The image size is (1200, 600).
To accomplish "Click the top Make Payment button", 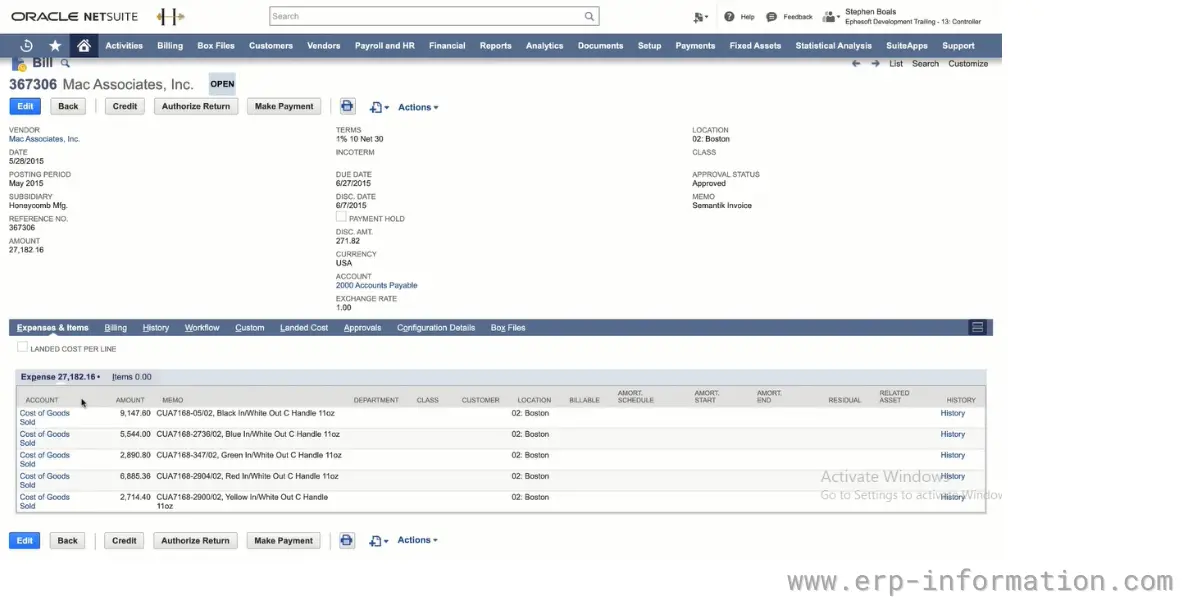I will point(284,106).
